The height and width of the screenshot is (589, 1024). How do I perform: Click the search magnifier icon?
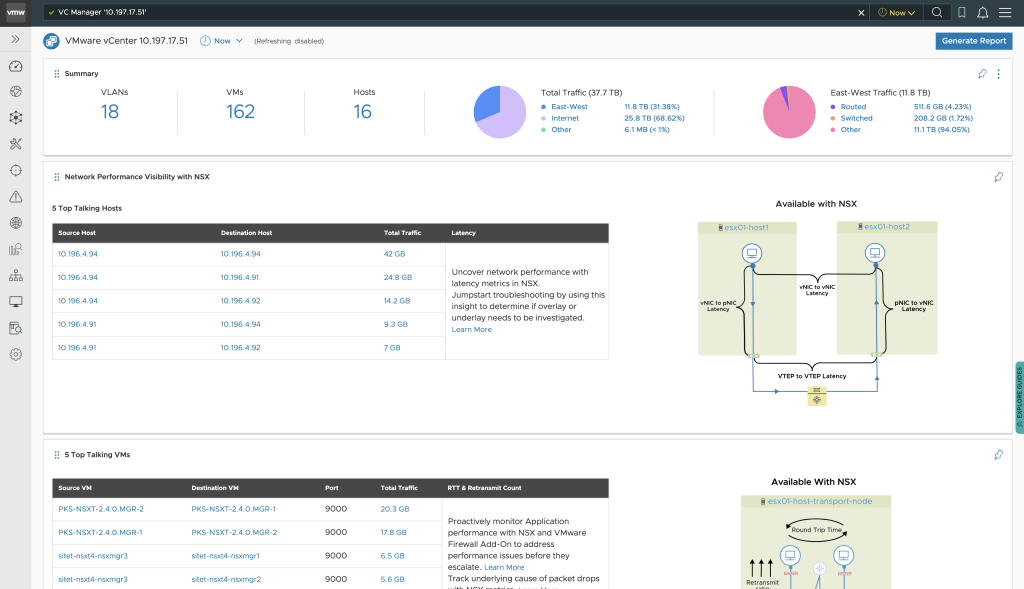[x=937, y=13]
